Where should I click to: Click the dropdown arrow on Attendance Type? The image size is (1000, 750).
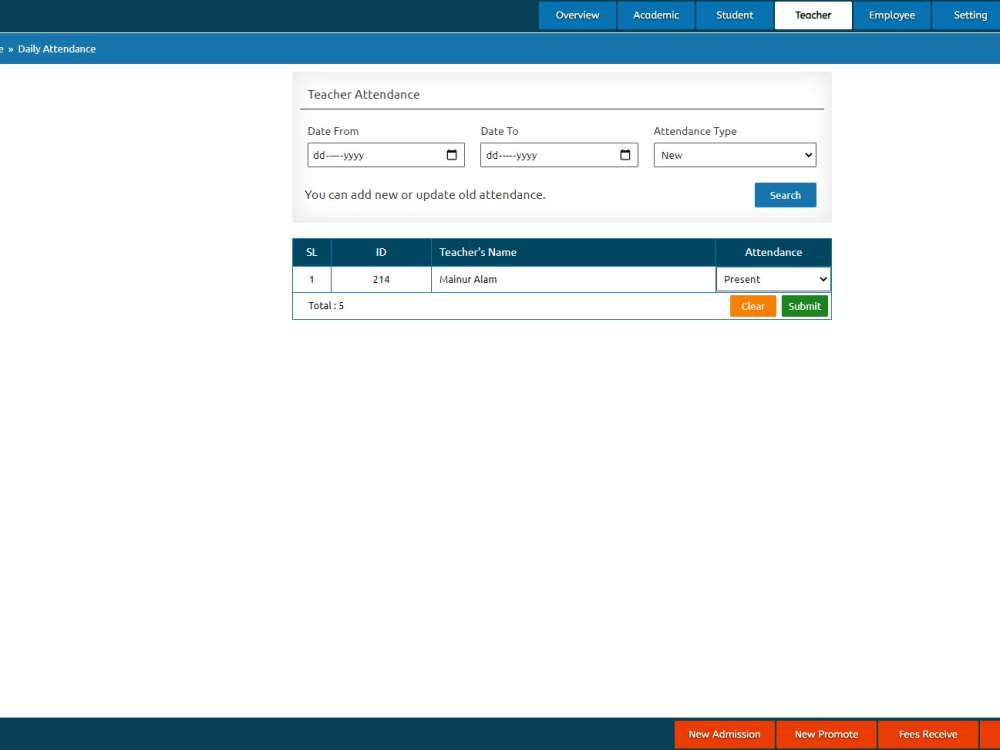pyautogui.click(x=808, y=155)
